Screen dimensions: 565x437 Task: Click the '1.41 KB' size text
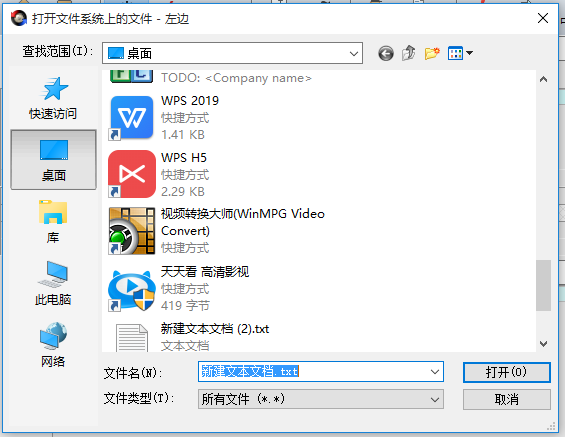point(183,135)
